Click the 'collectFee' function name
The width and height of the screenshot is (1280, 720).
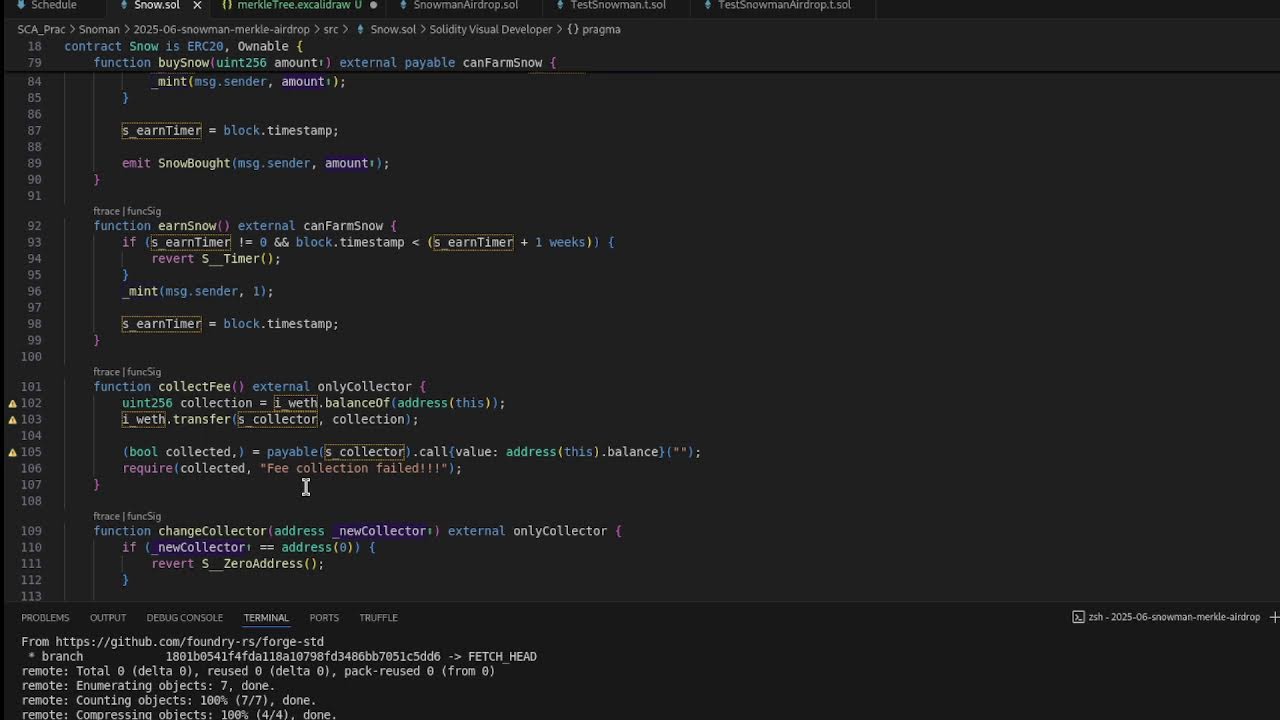click(x=194, y=387)
